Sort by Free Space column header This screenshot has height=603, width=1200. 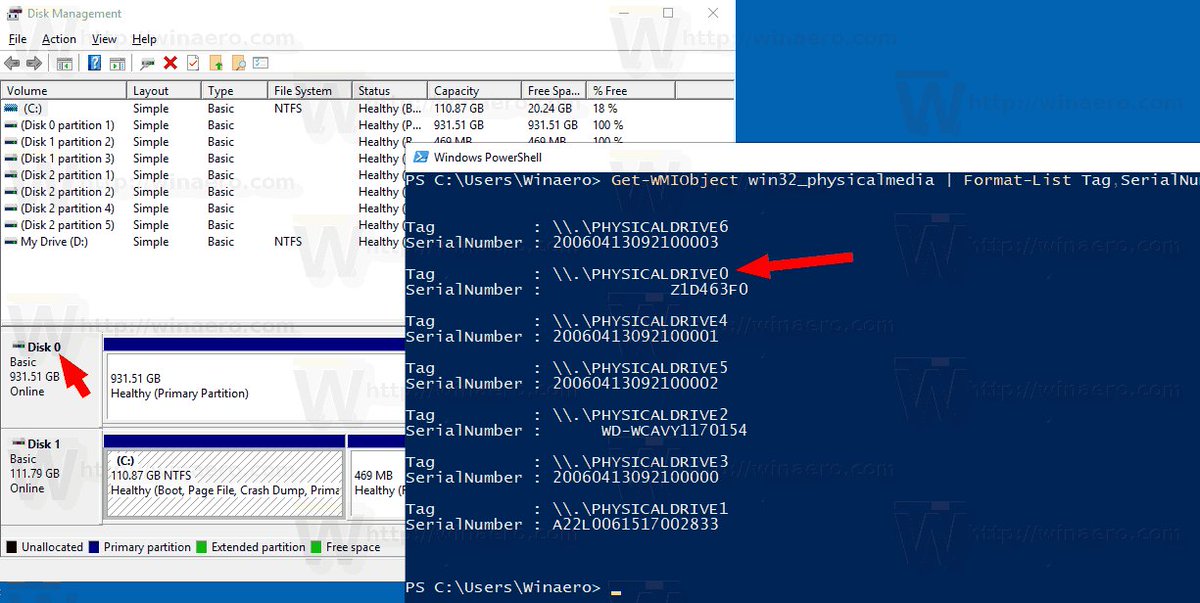coord(554,90)
